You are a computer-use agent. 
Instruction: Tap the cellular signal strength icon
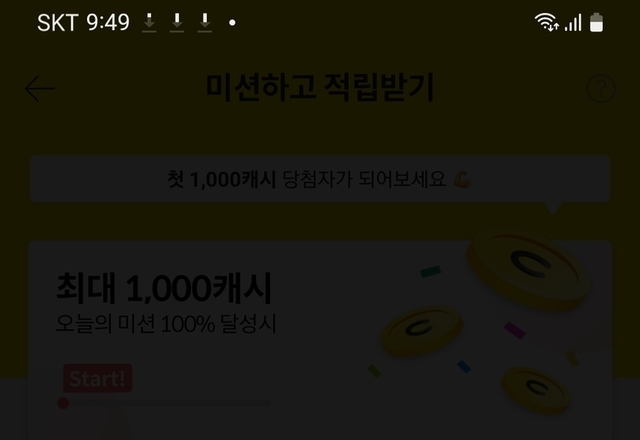point(573,23)
